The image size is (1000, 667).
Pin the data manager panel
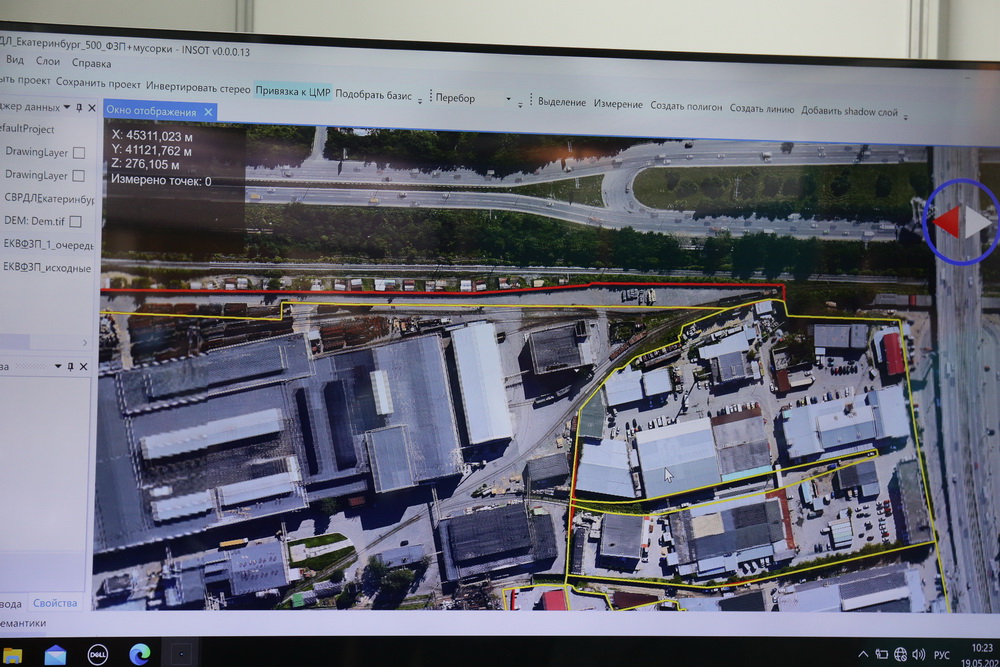click(79, 107)
